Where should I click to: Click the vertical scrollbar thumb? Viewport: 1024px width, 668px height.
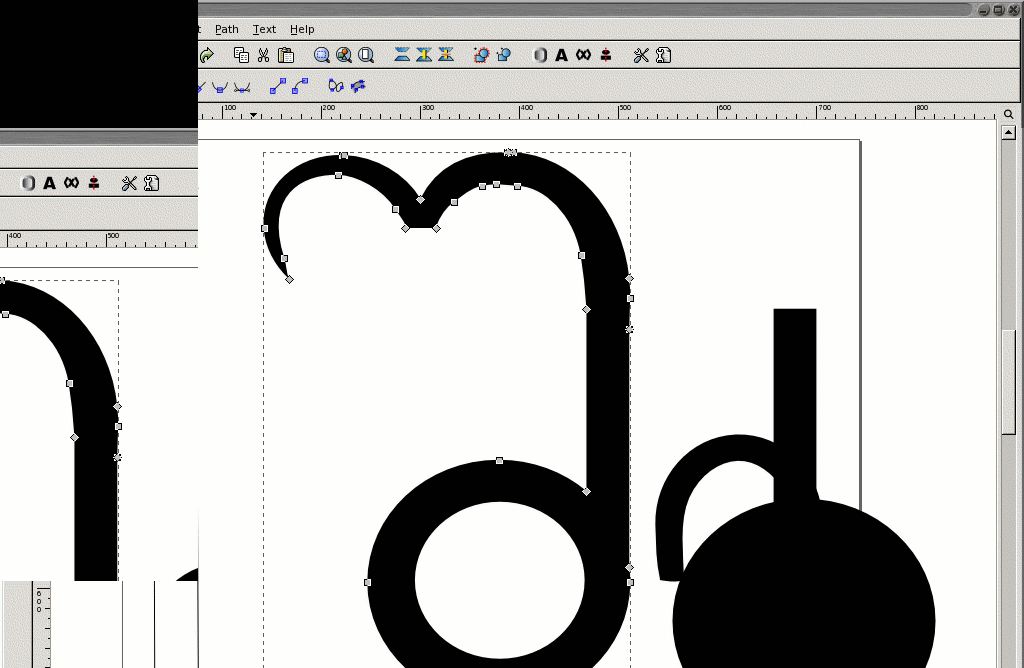pos(1009,382)
